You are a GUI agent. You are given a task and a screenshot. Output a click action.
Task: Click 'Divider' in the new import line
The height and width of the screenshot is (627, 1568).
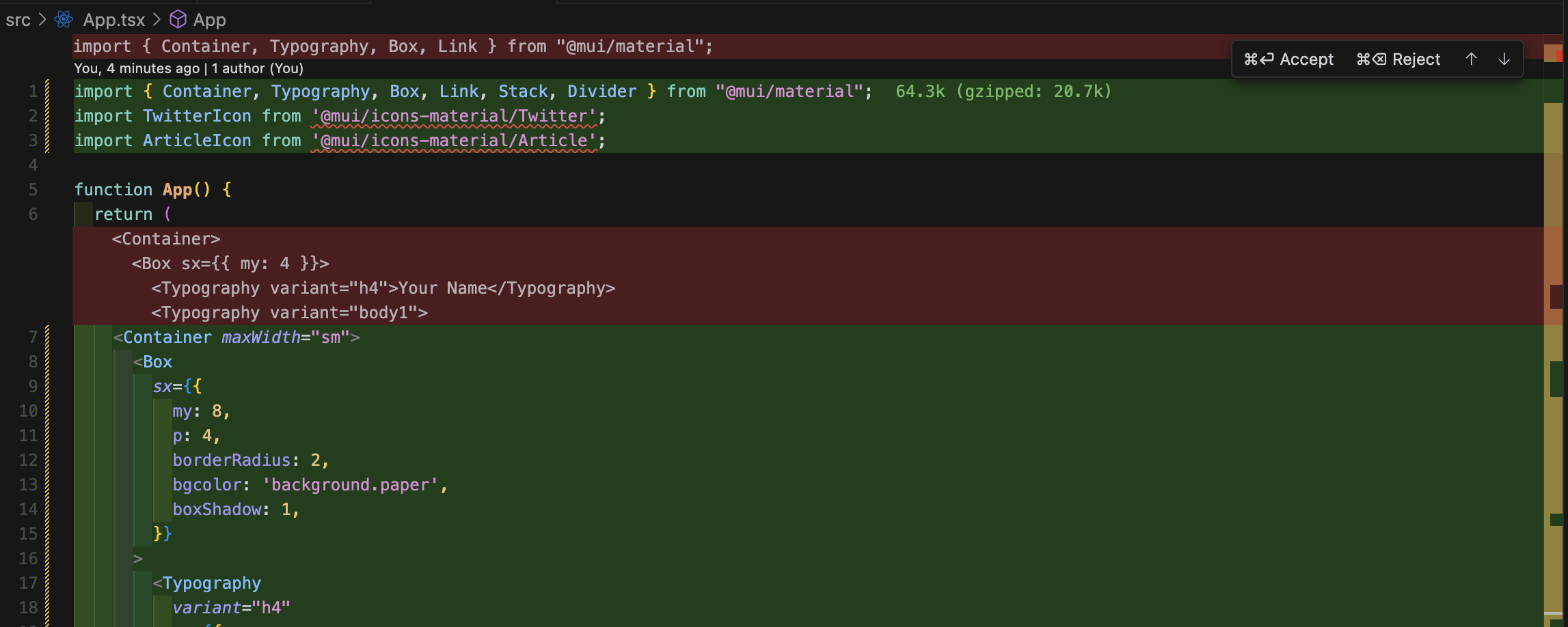pos(601,92)
